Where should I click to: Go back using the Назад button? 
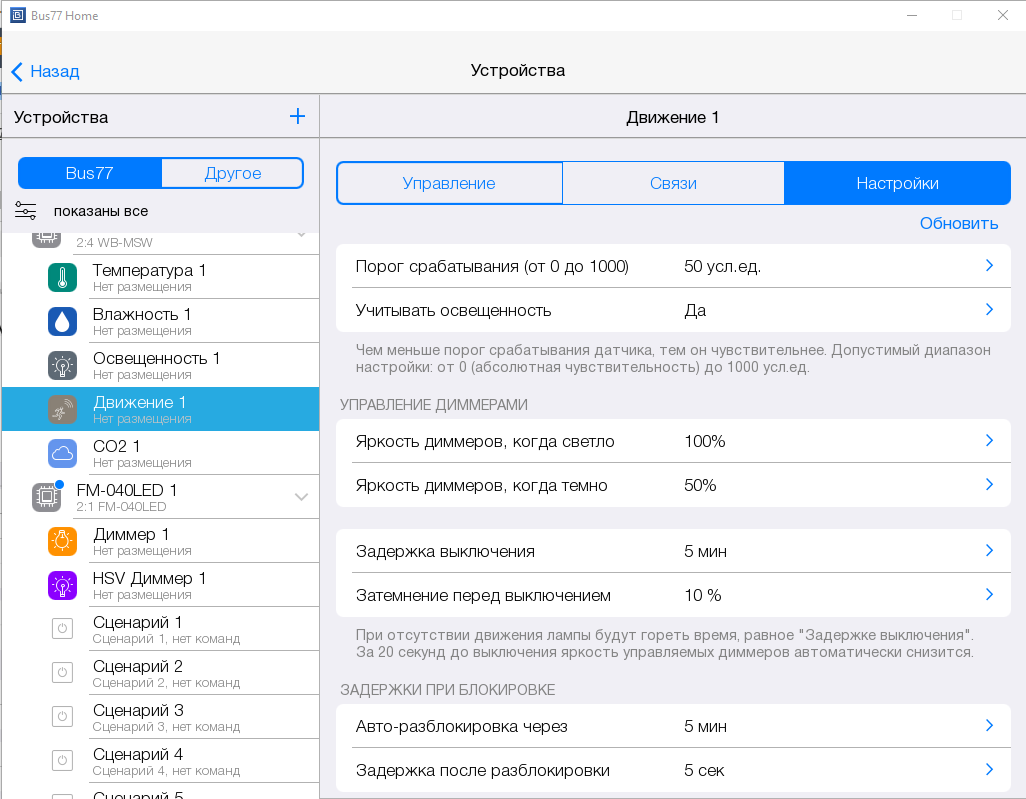[x=45, y=71]
